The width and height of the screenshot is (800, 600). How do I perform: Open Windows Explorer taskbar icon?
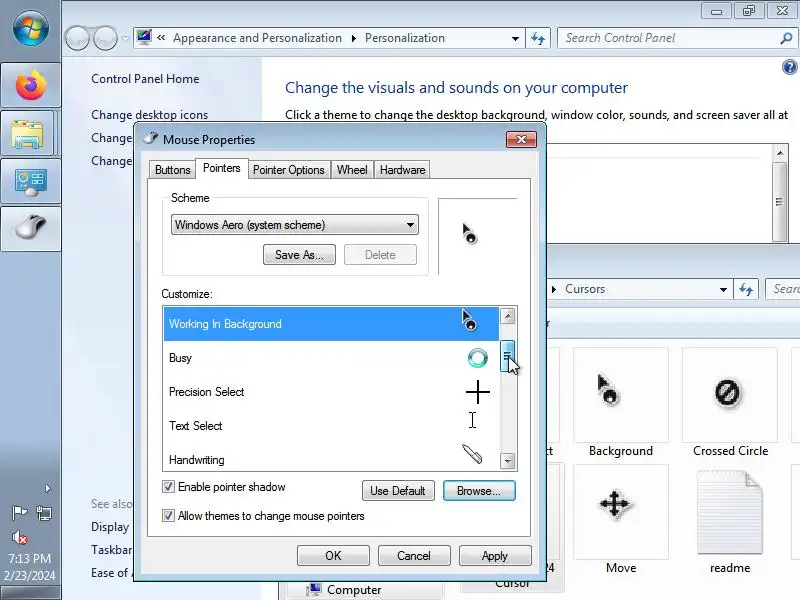click(x=28, y=133)
